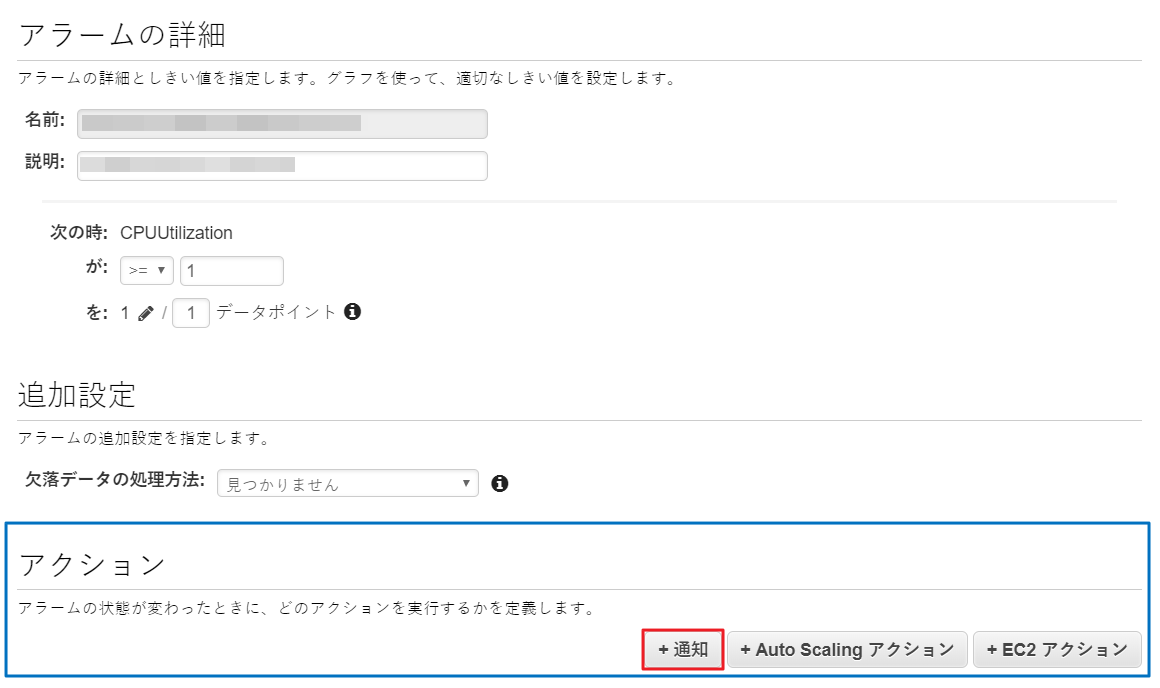
Task: Click the + EC2 アクション button
Action: coord(1057,650)
